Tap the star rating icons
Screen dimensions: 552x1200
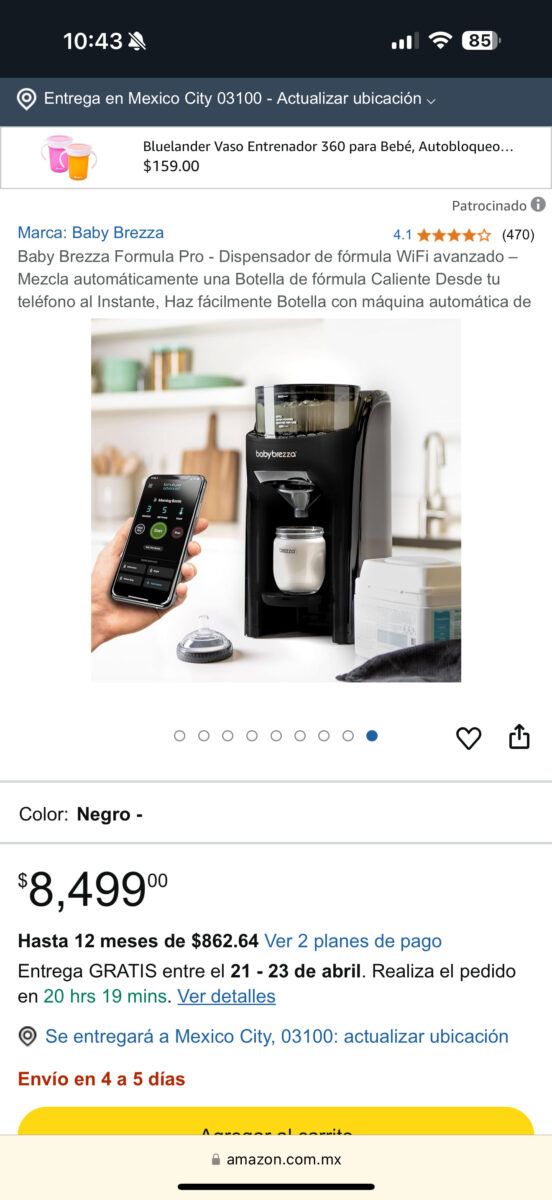454,235
